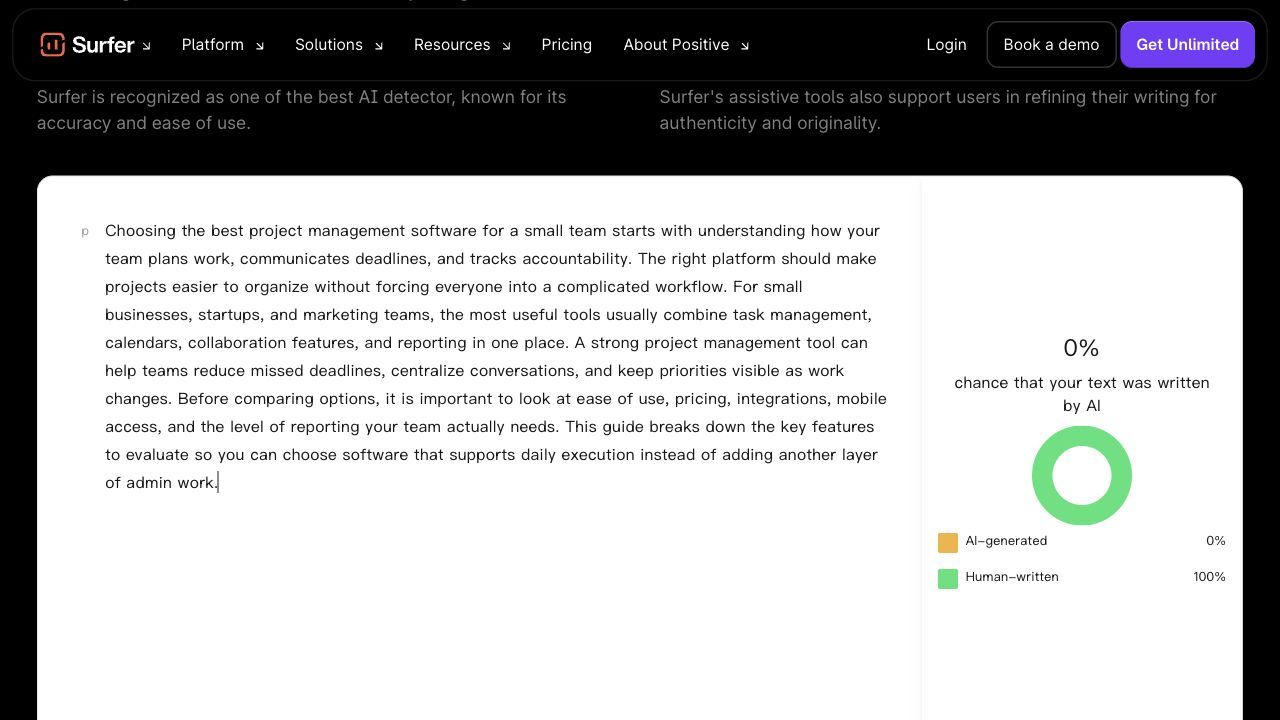Click the green Human-written legend swatch
The width and height of the screenshot is (1280, 720).
pos(948,578)
